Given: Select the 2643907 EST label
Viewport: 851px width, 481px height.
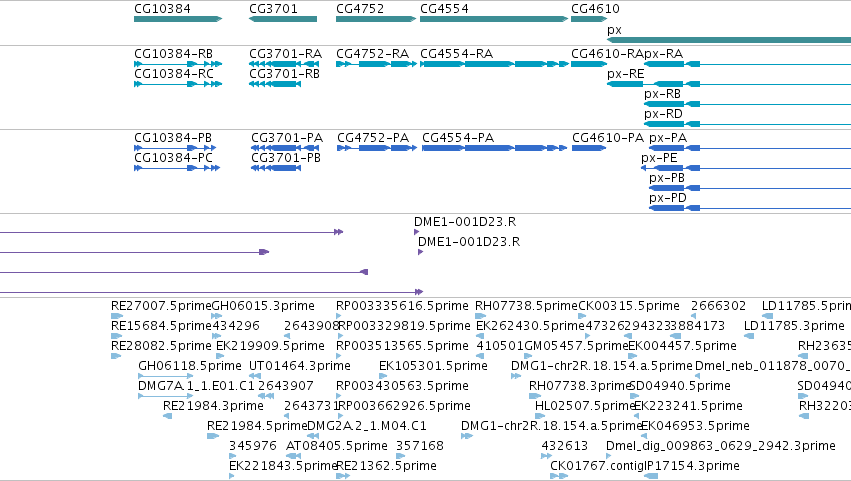Looking at the screenshot, I should tap(285, 386).
